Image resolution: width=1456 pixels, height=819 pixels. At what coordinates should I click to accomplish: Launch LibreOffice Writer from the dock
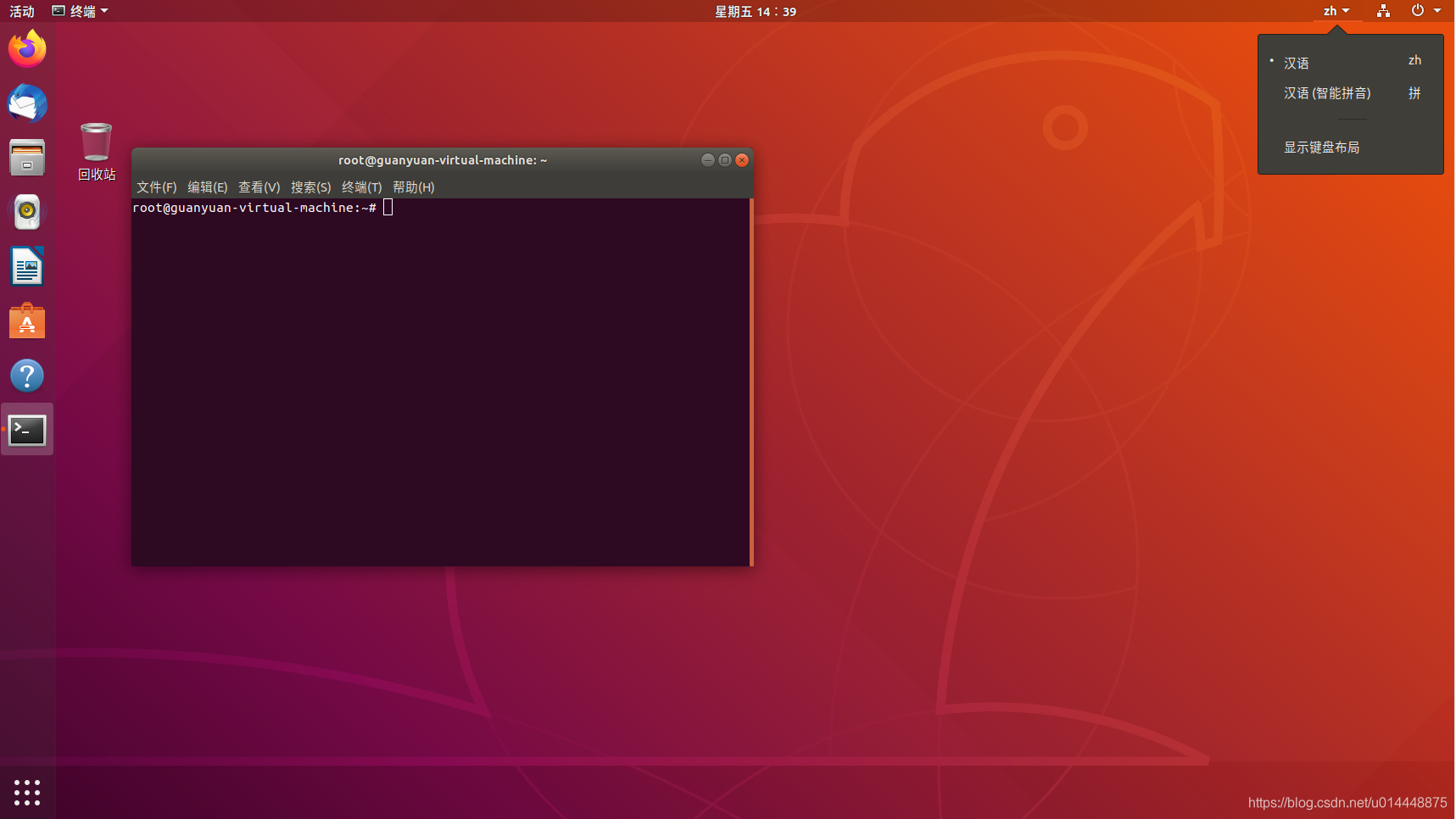coord(27,267)
